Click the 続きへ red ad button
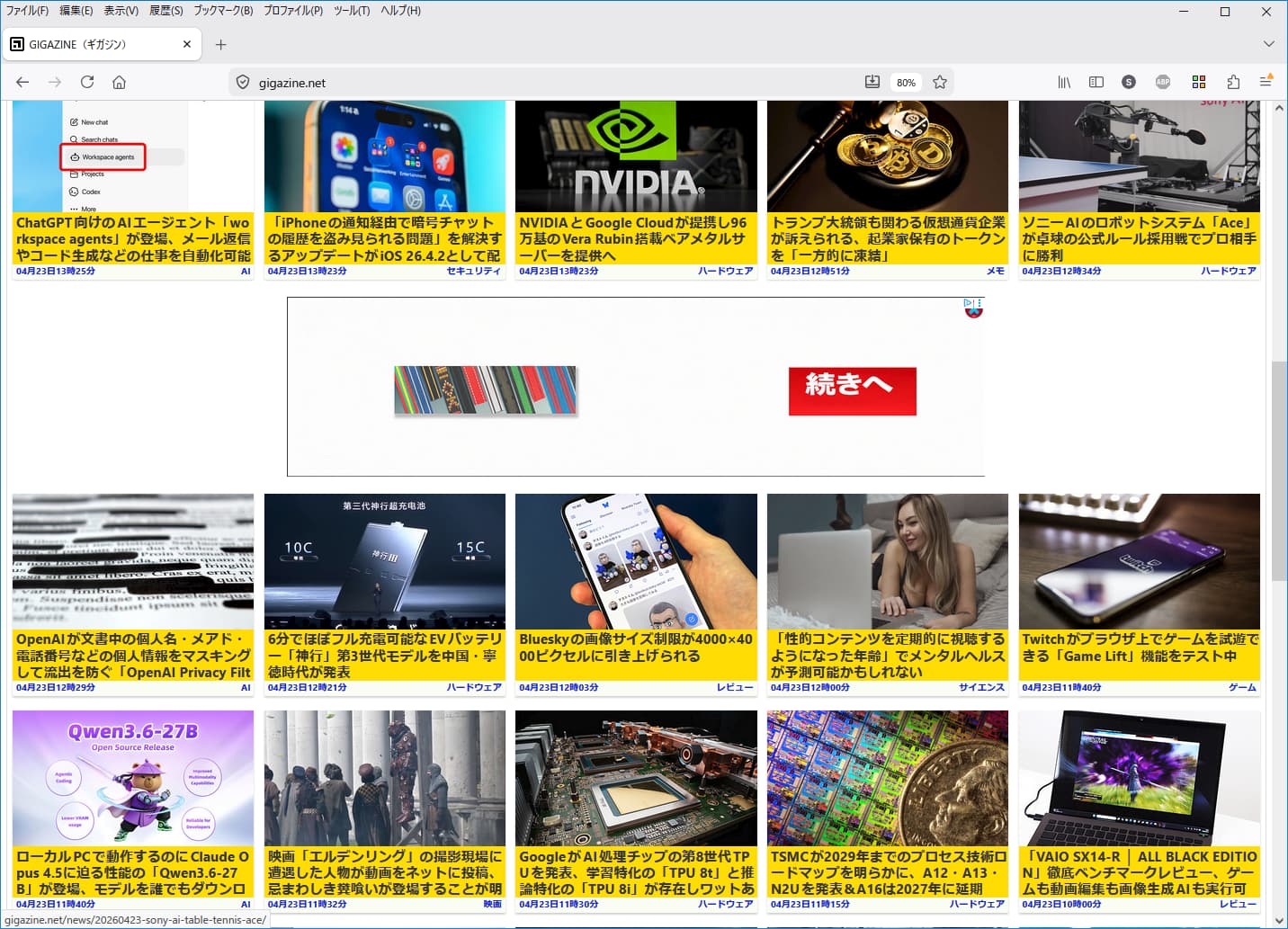 (852, 391)
